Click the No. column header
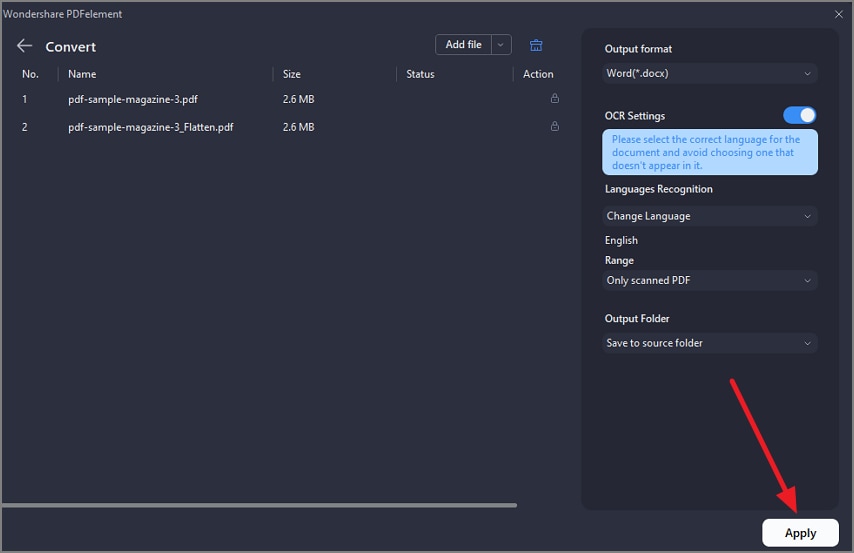This screenshot has height=553, width=854. [30, 74]
